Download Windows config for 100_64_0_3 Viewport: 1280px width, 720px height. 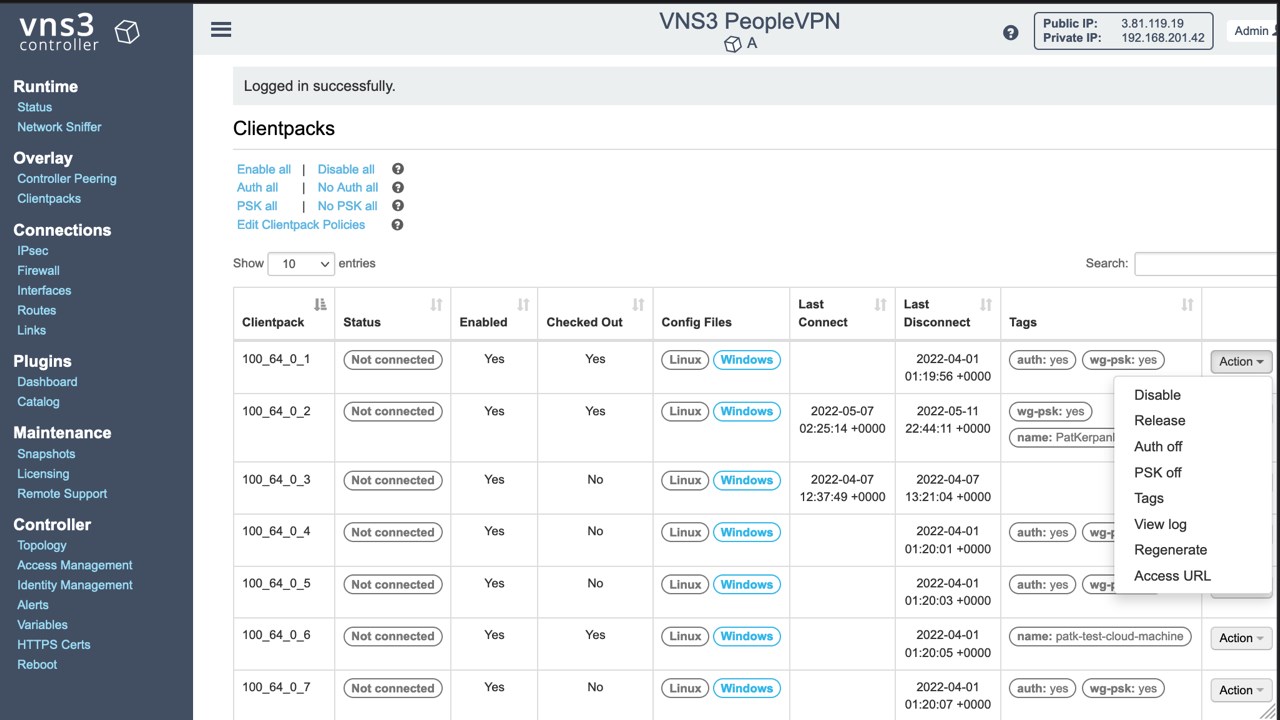746,480
